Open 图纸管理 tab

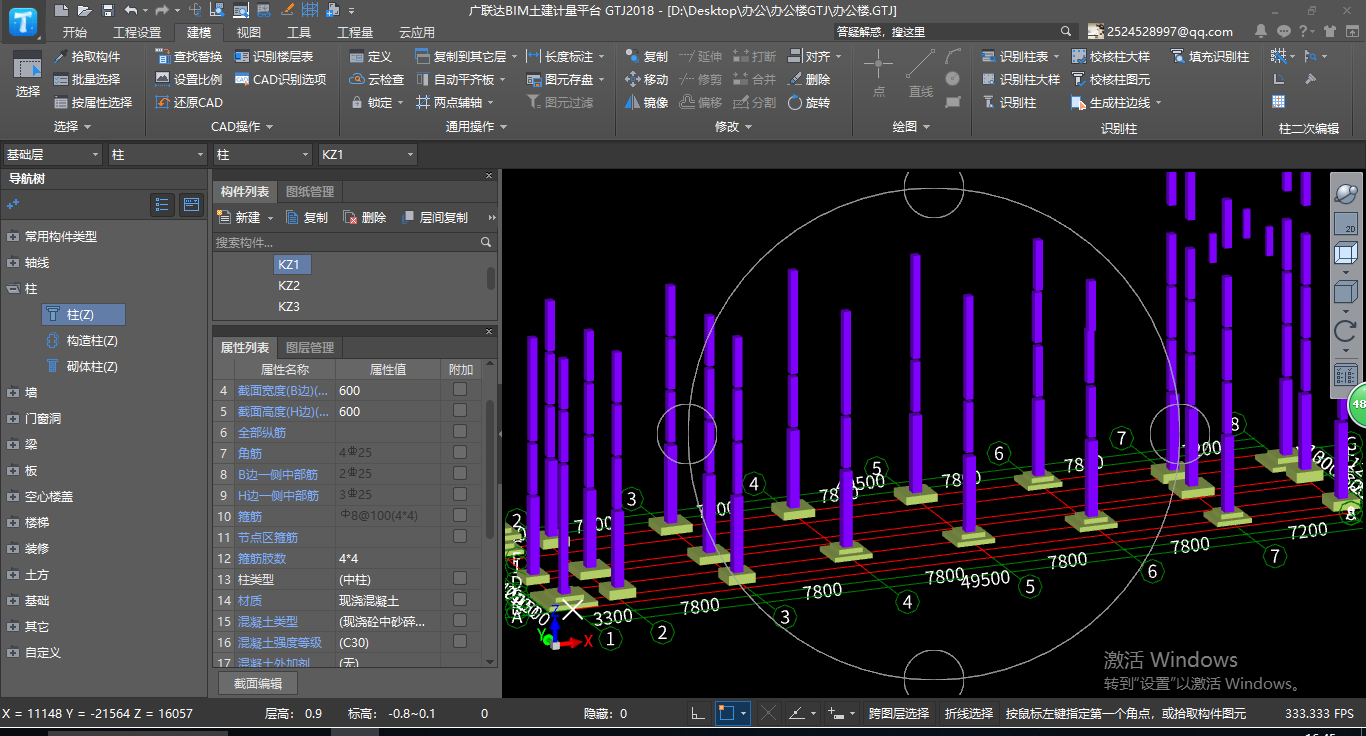pos(310,192)
